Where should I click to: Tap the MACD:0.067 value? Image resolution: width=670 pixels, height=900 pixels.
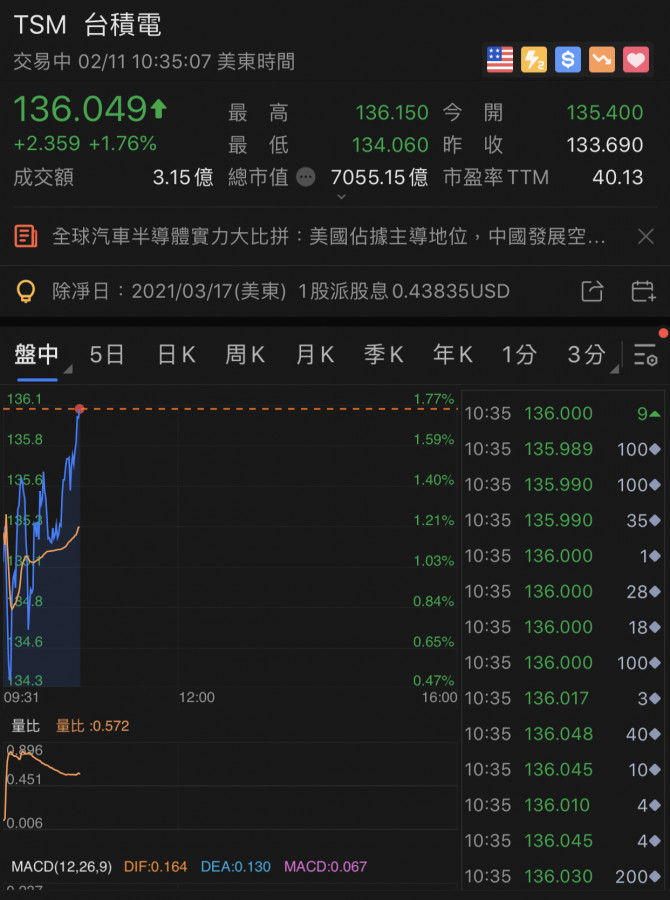pyautogui.click(x=326, y=866)
